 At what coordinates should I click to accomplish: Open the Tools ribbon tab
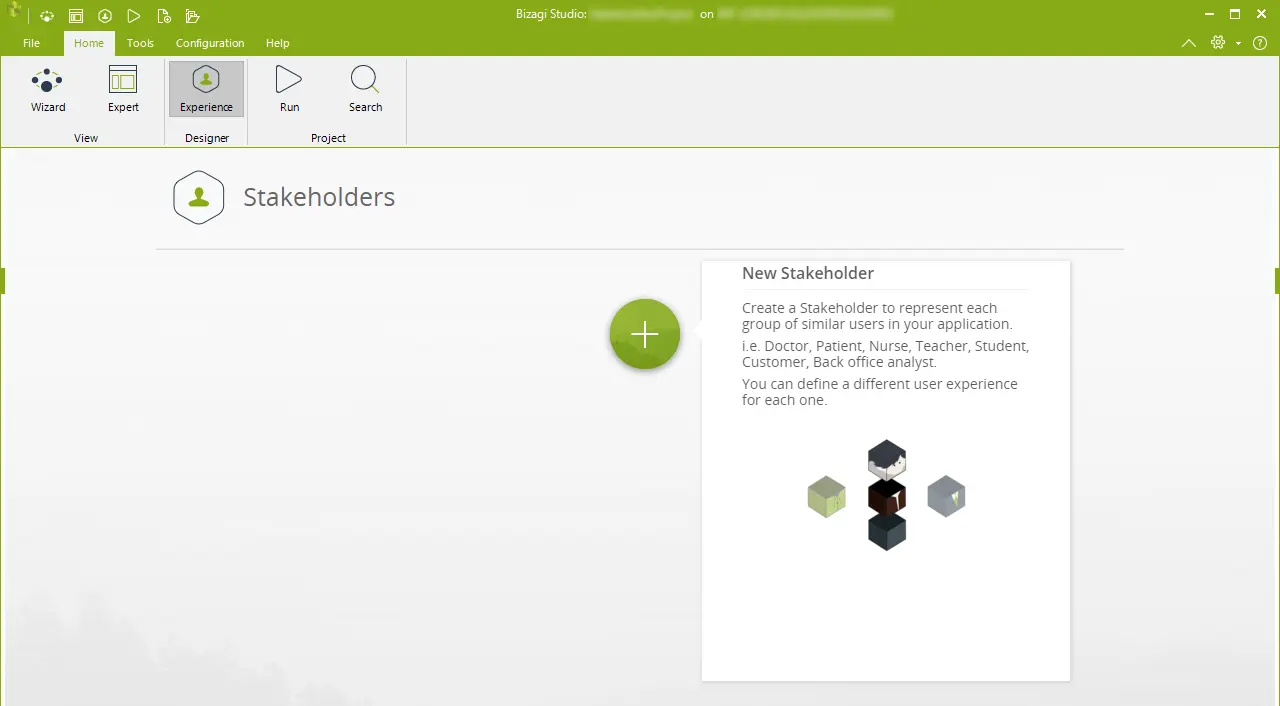tap(140, 43)
